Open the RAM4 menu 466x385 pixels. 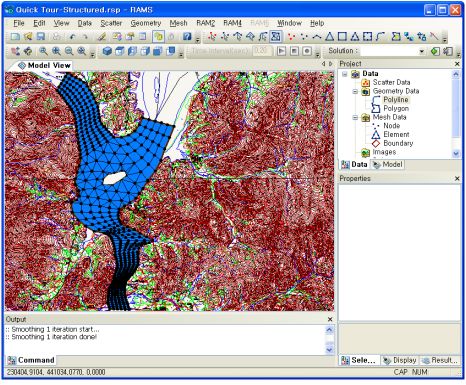tap(232, 23)
